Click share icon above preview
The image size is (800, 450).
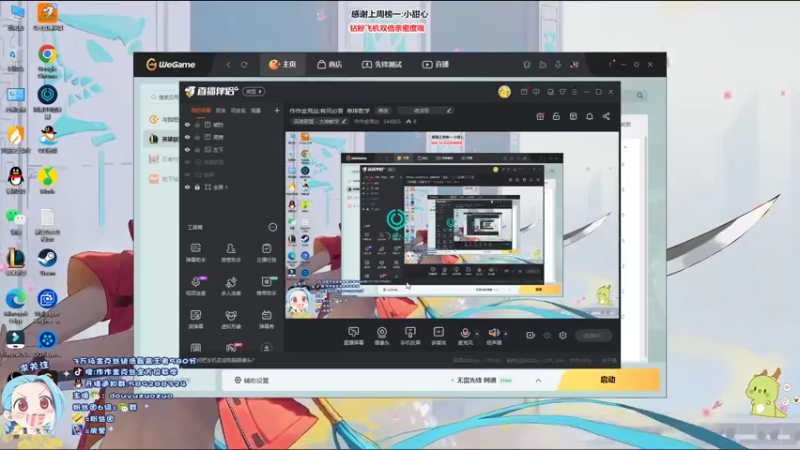pos(606,116)
